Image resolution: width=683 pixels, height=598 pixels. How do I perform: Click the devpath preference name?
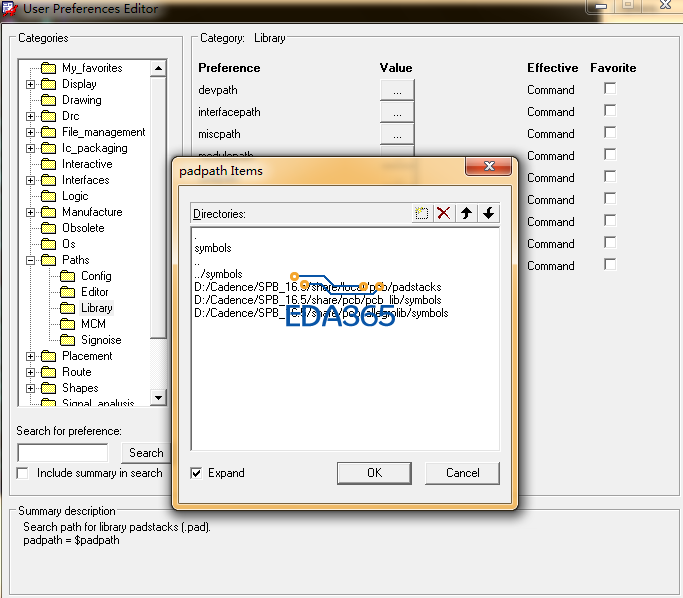tap(218, 90)
